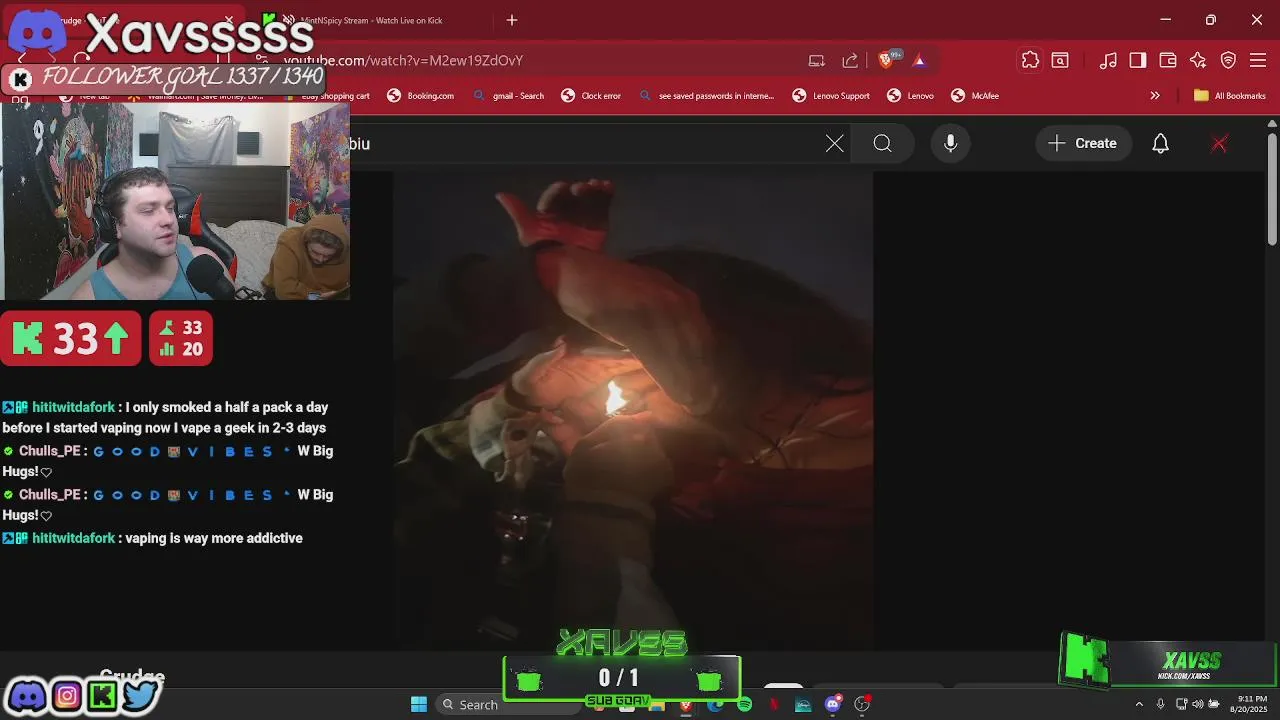
Task: Open the Windows Start menu
Action: pos(419,704)
